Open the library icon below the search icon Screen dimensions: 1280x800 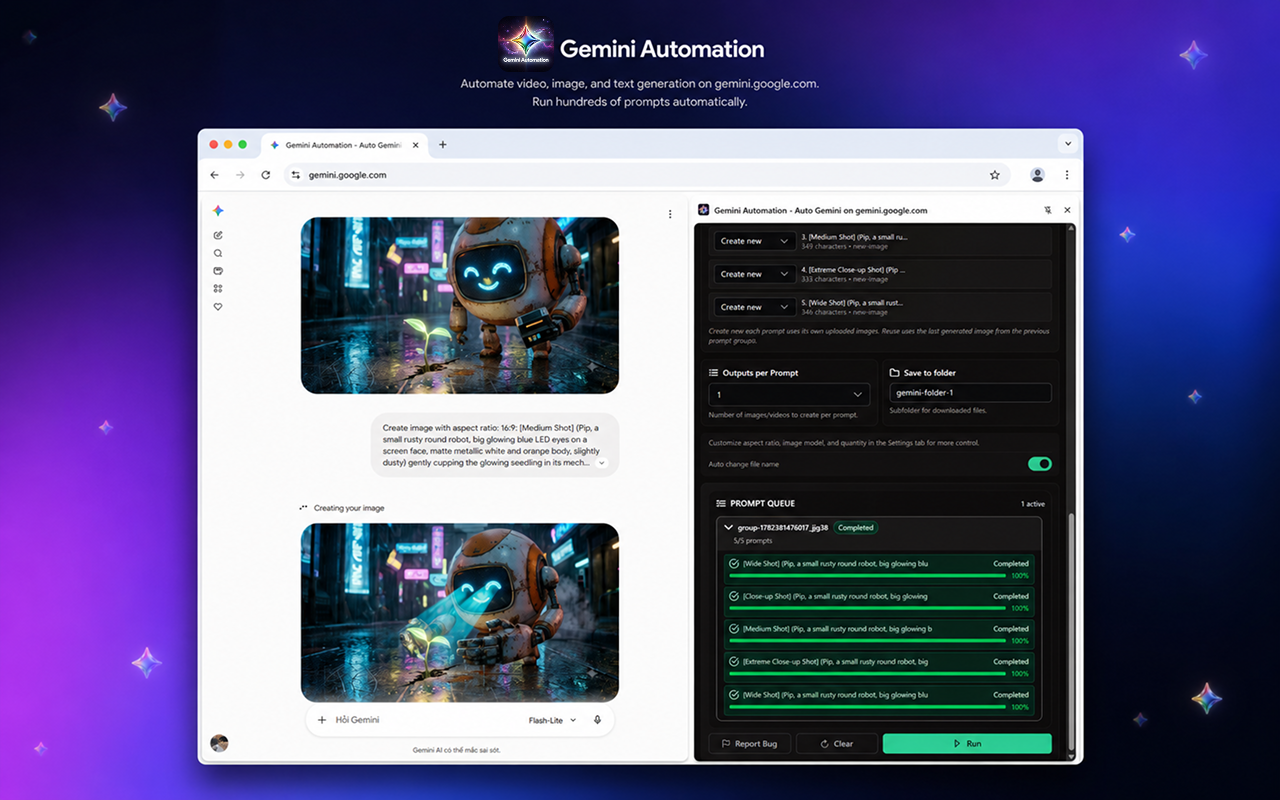[218, 271]
